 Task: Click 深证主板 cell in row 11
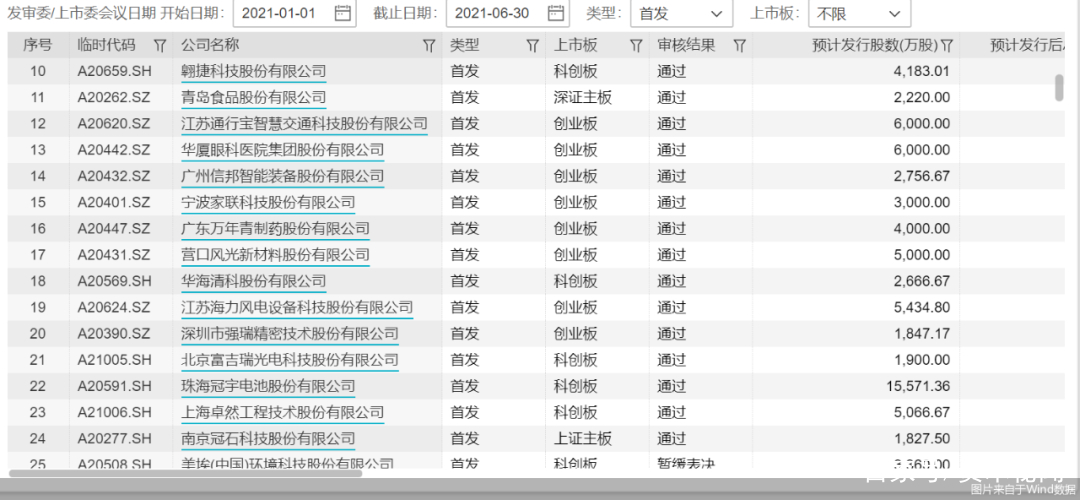[582, 97]
